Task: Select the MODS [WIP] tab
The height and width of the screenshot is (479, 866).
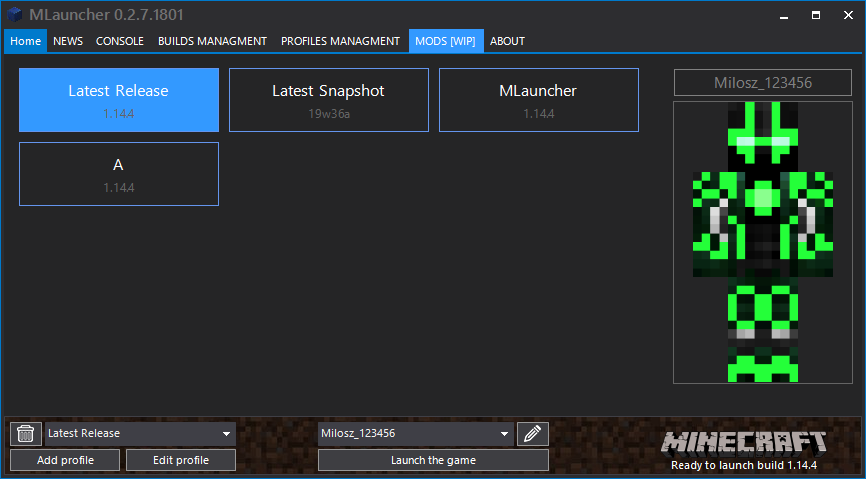Action: point(446,41)
